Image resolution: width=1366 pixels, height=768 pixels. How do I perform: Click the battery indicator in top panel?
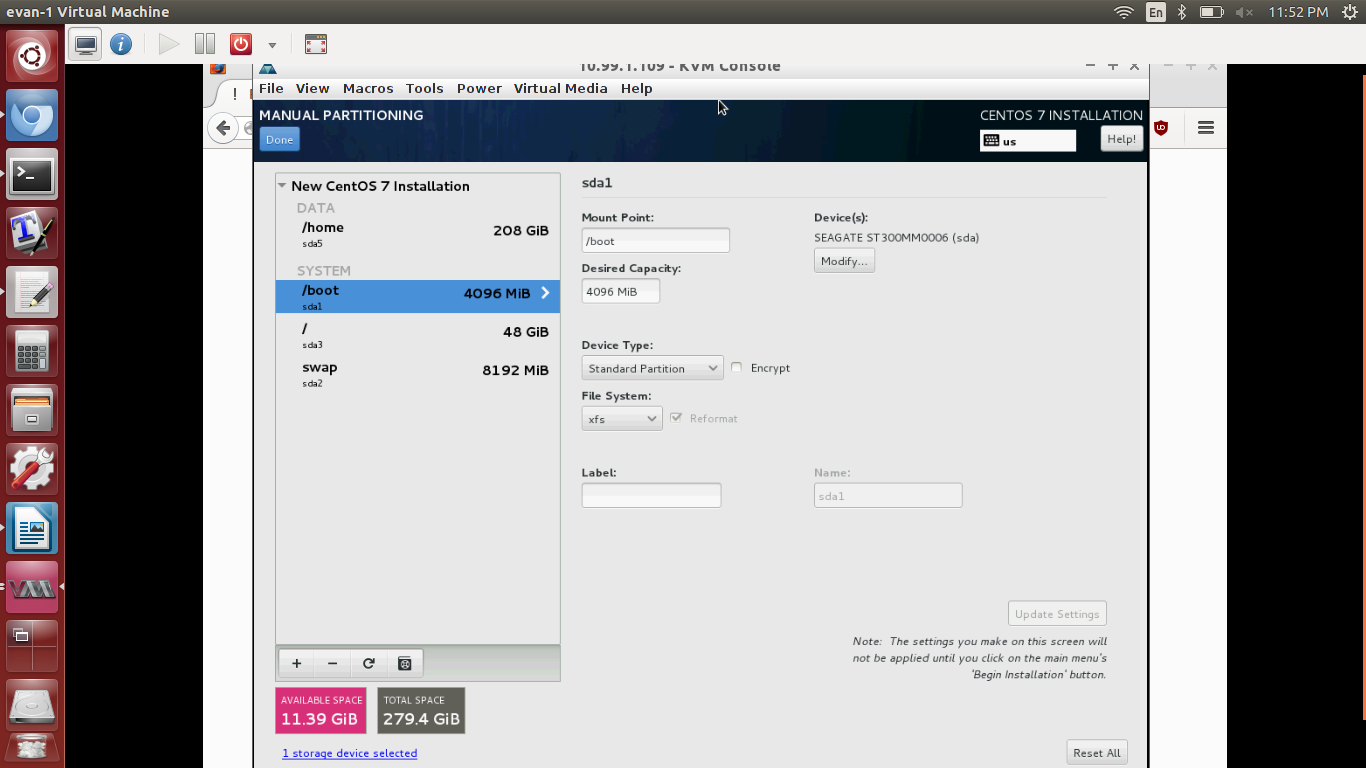click(x=1211, y=12)
